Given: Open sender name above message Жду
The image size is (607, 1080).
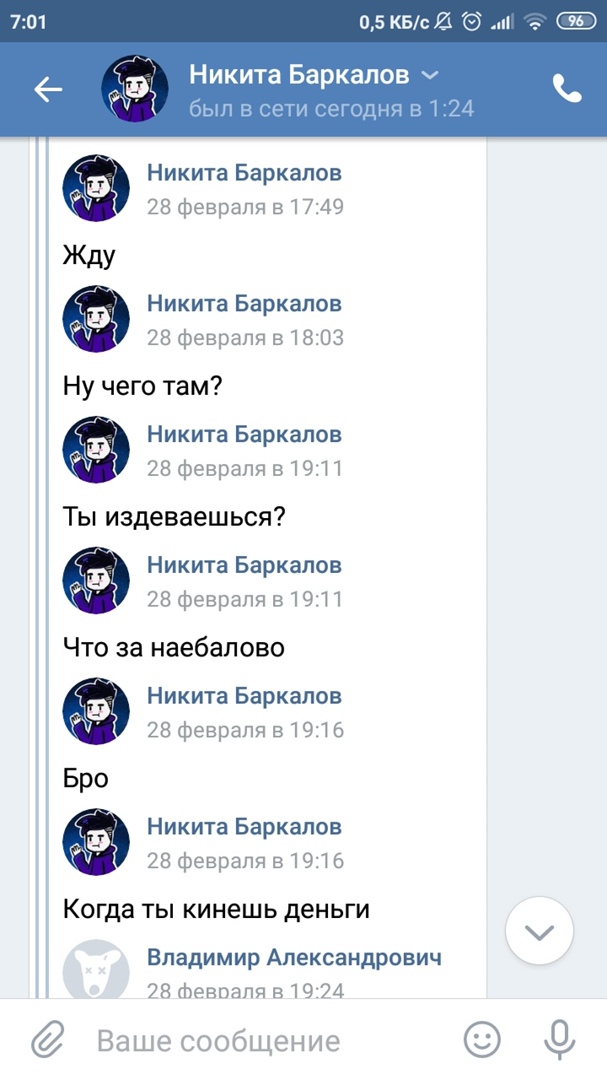Looking at the screenshot, I should pyautogui.click(x=244, y=173).
